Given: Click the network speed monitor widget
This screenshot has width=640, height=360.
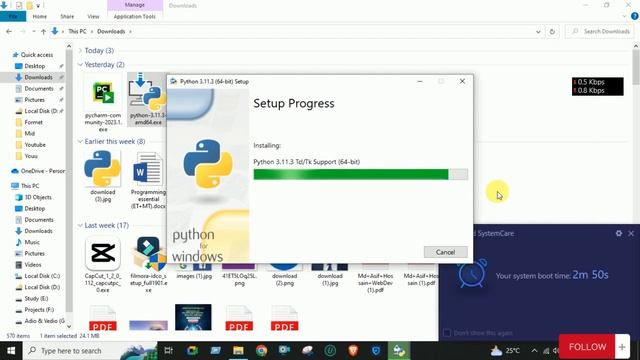Looking at the screenshot, I should (x=598, y=87).
